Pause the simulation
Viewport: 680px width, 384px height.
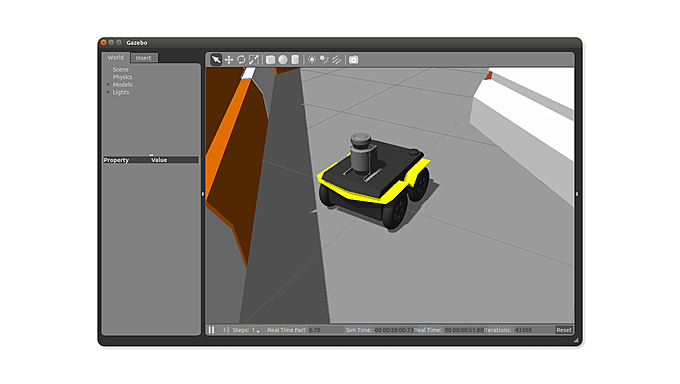(211, 330)
